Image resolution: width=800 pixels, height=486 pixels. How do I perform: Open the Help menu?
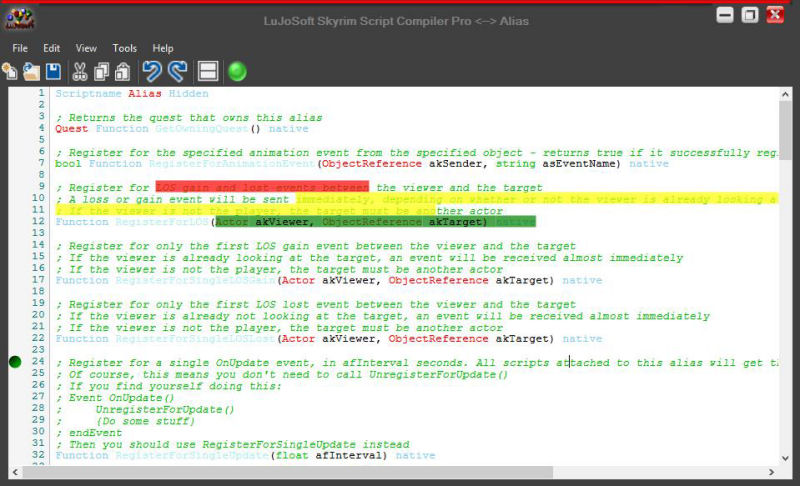[163, 48]
